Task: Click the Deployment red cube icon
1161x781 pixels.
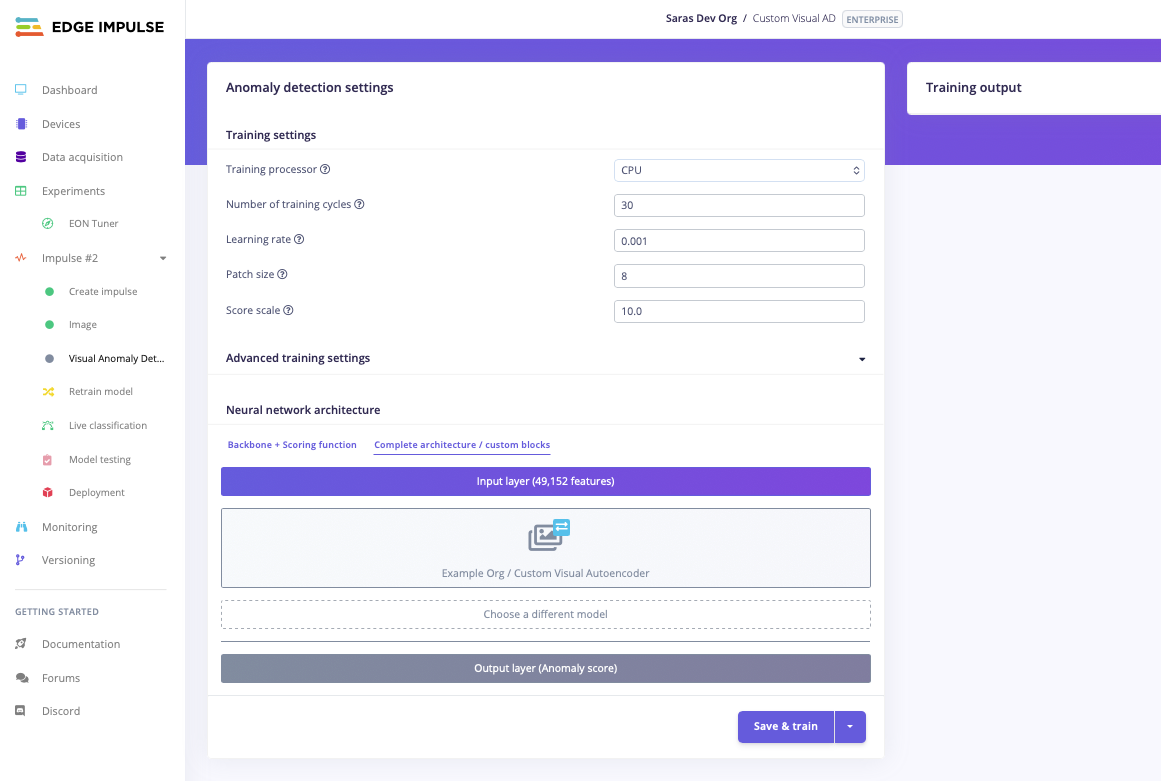Action: 47,492
